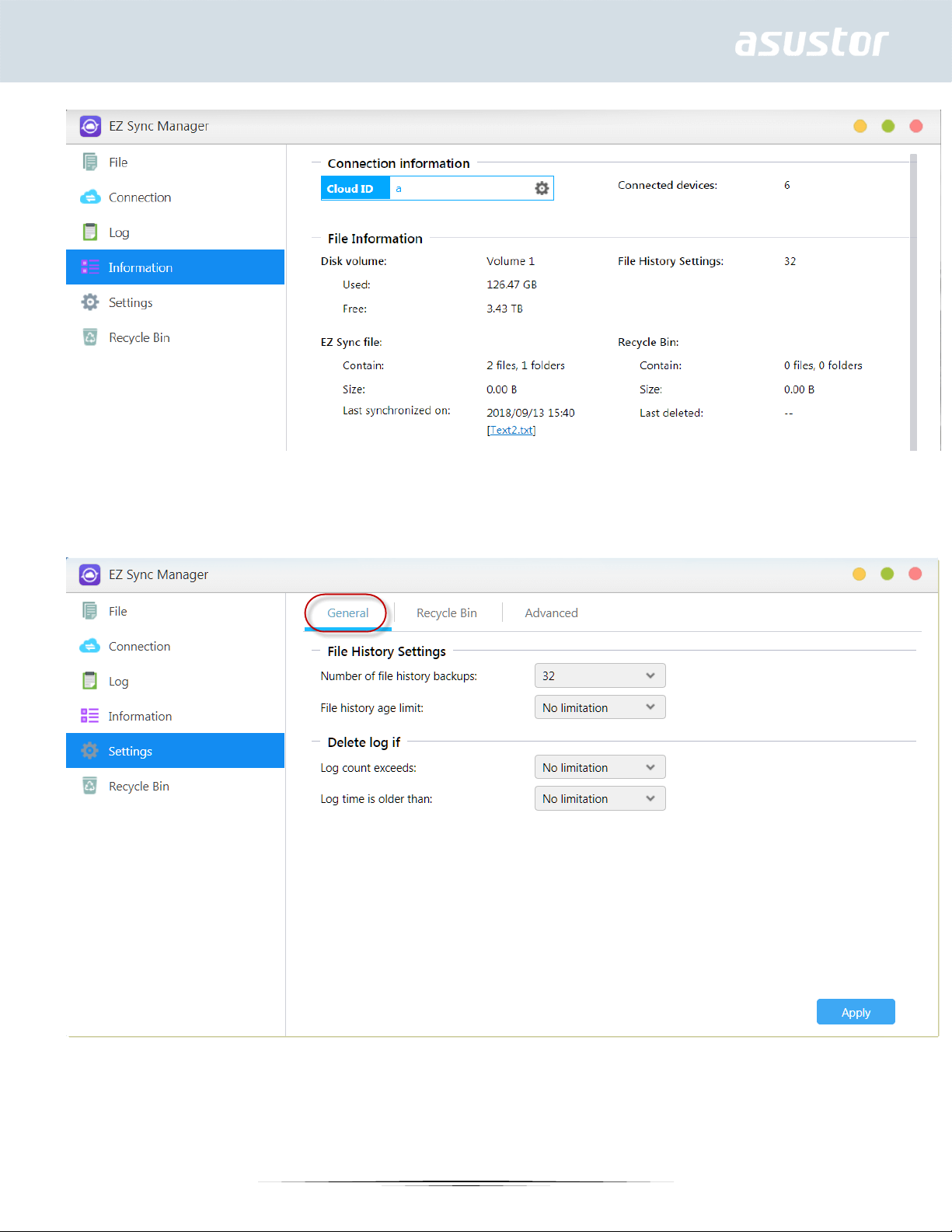Image resolution: width=952 pixels, height=1232 pixels.
Task: Open Log time is older than dropdown
Action: click(600, 798)
